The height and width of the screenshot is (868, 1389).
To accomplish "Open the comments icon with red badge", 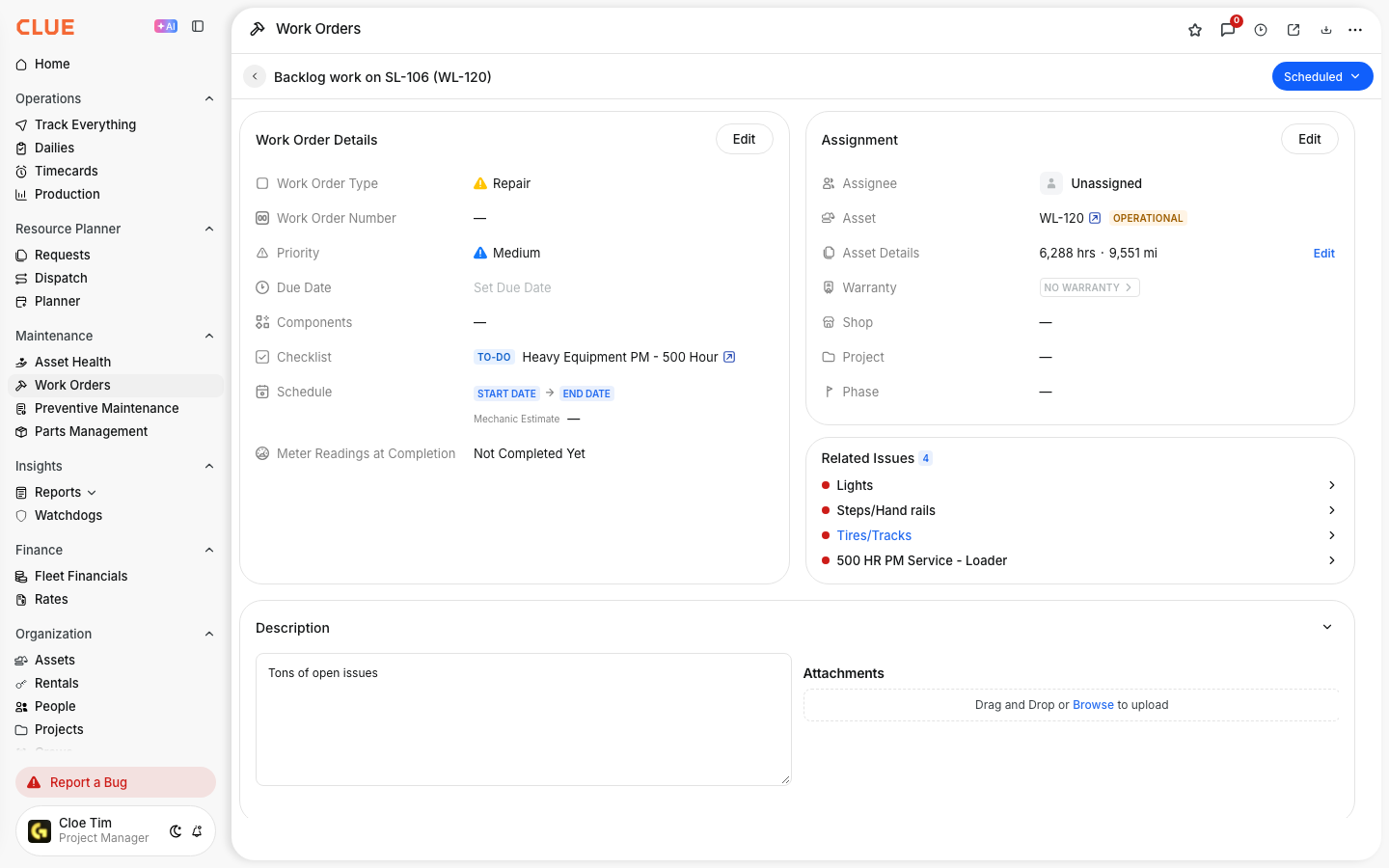I will (1228, 30).
